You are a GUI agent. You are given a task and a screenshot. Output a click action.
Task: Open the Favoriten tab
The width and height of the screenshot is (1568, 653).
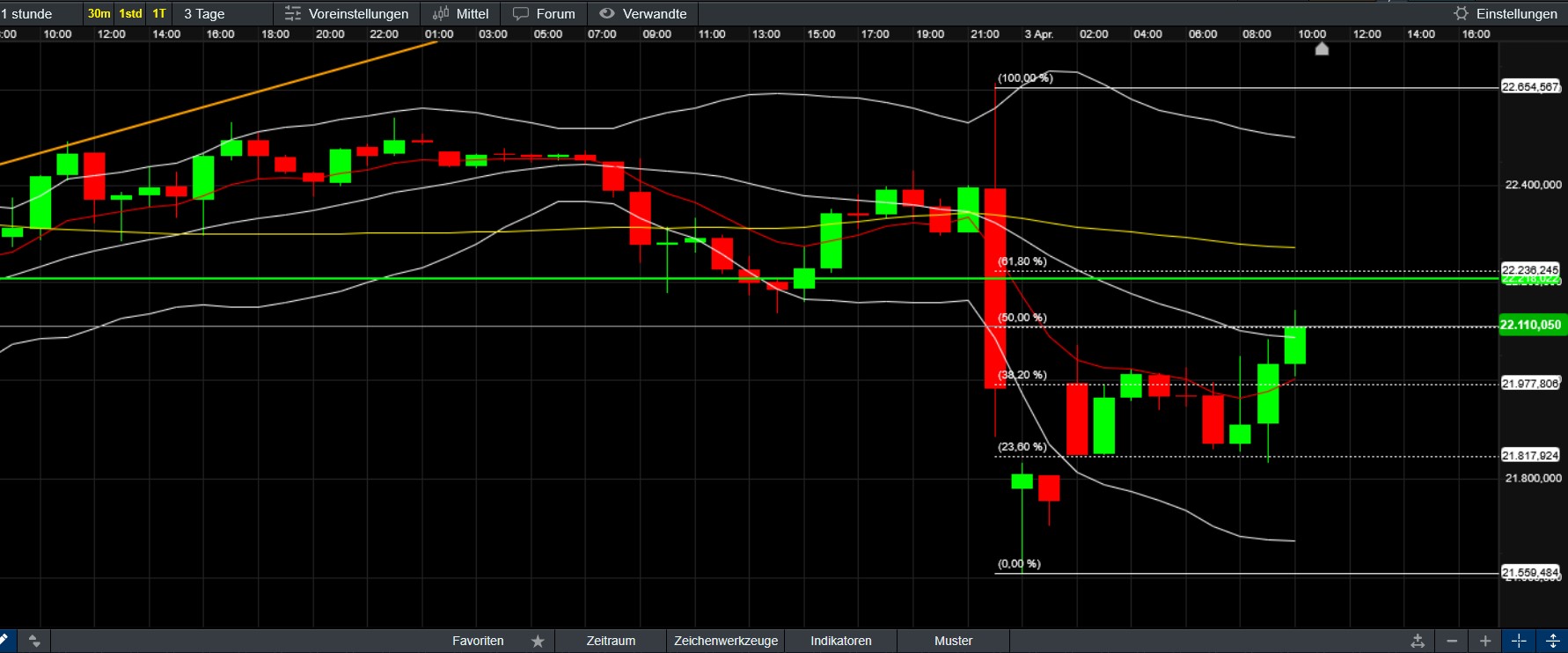pyautogui.click(x=478, y=641)
